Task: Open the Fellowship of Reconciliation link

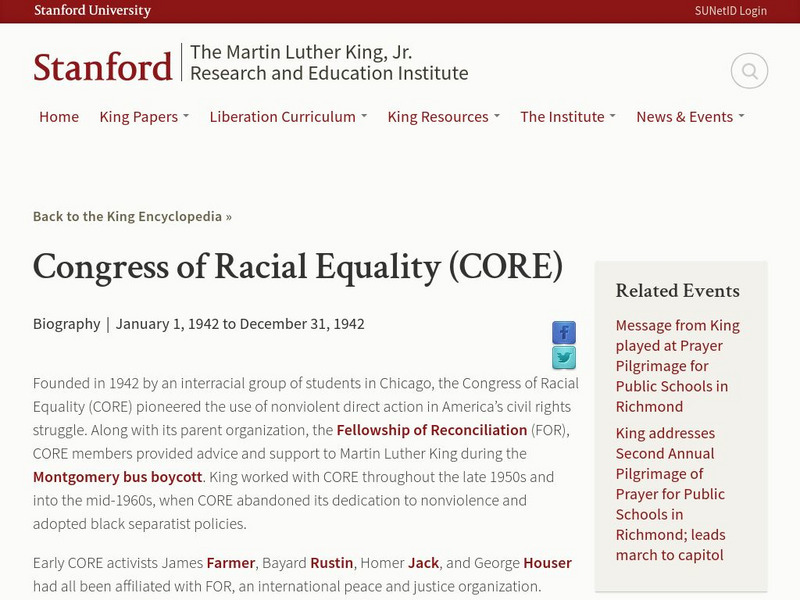Action: 432,430
